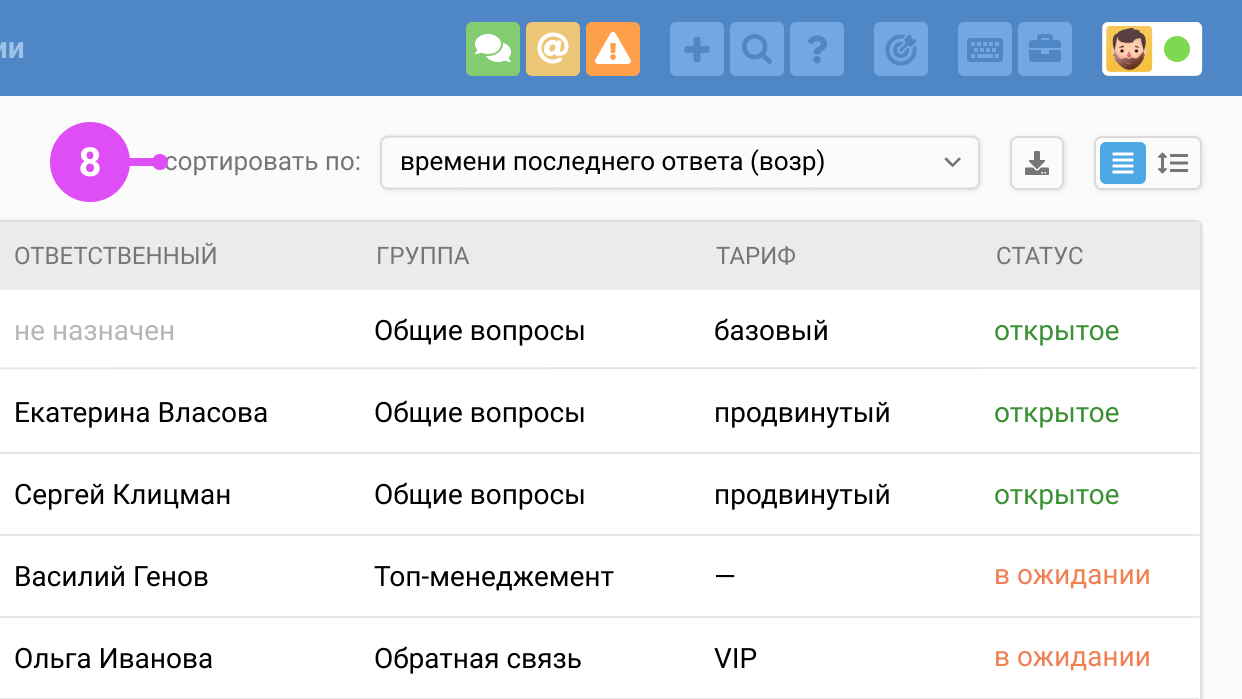Viewport: 1242px width, 699px height.
Task: Click the target goals icon
Action: (900, 48)
